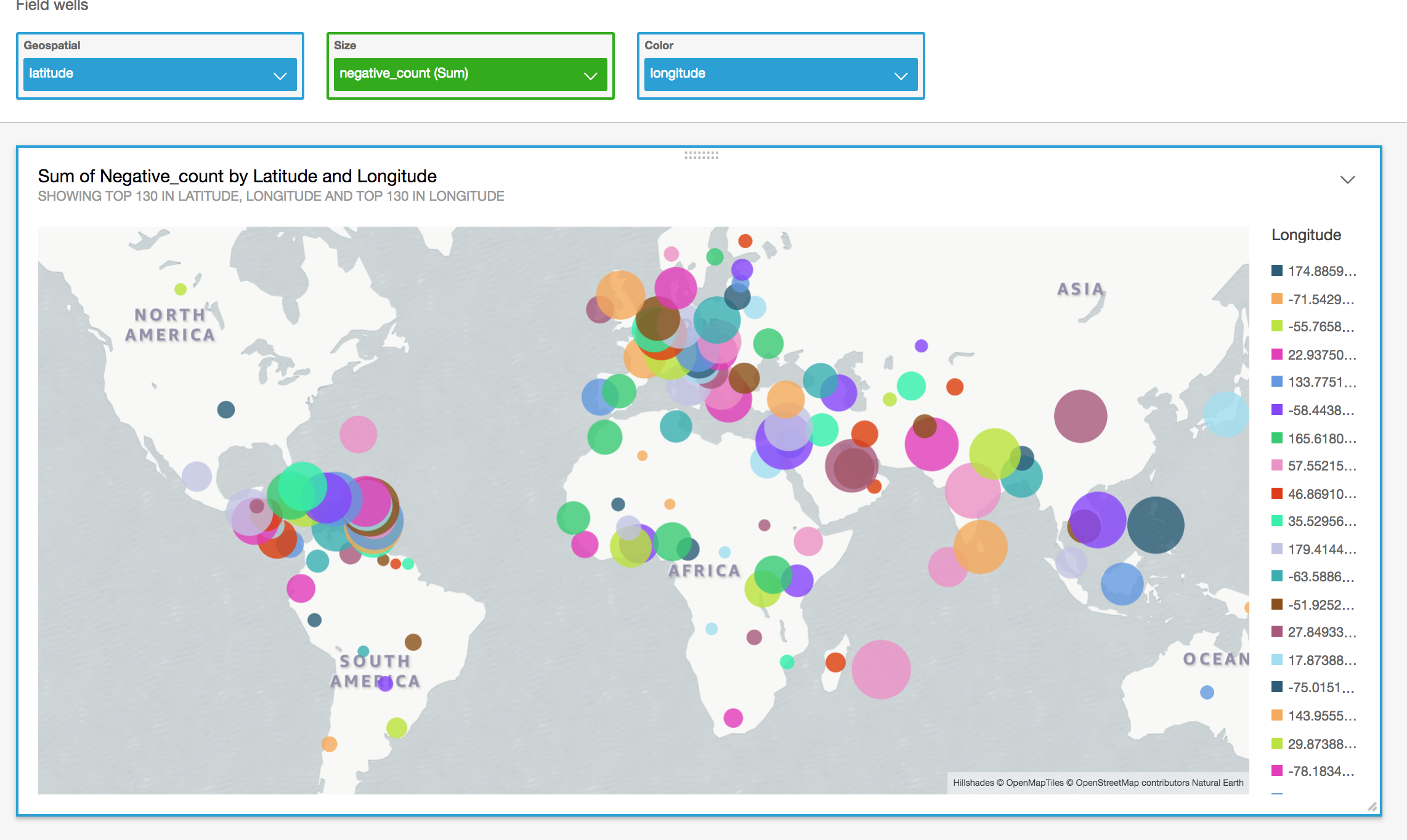Click the large pink bubble near Madagascar
Viewport: 1407px width, 840px height.
(881, 669)
